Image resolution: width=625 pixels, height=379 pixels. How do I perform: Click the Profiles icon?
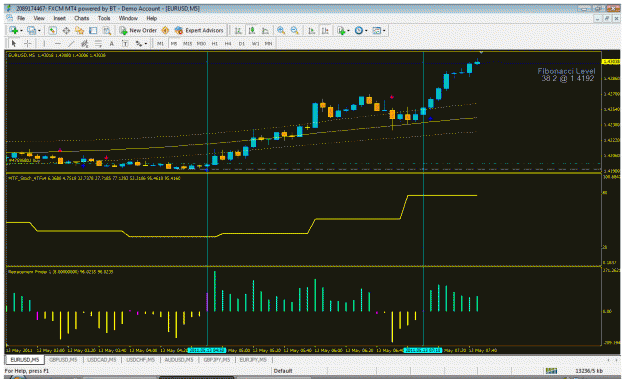pos(31,30)
